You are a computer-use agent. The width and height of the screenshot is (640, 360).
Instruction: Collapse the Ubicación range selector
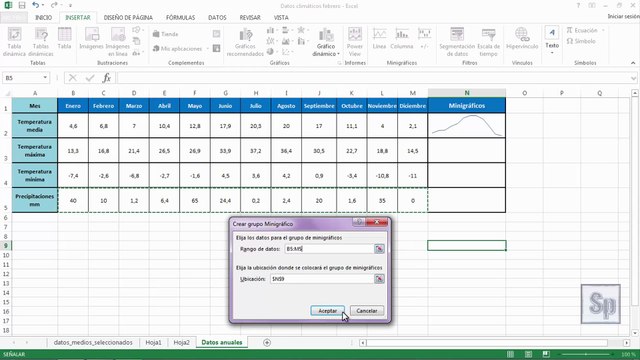coord(379,279)
